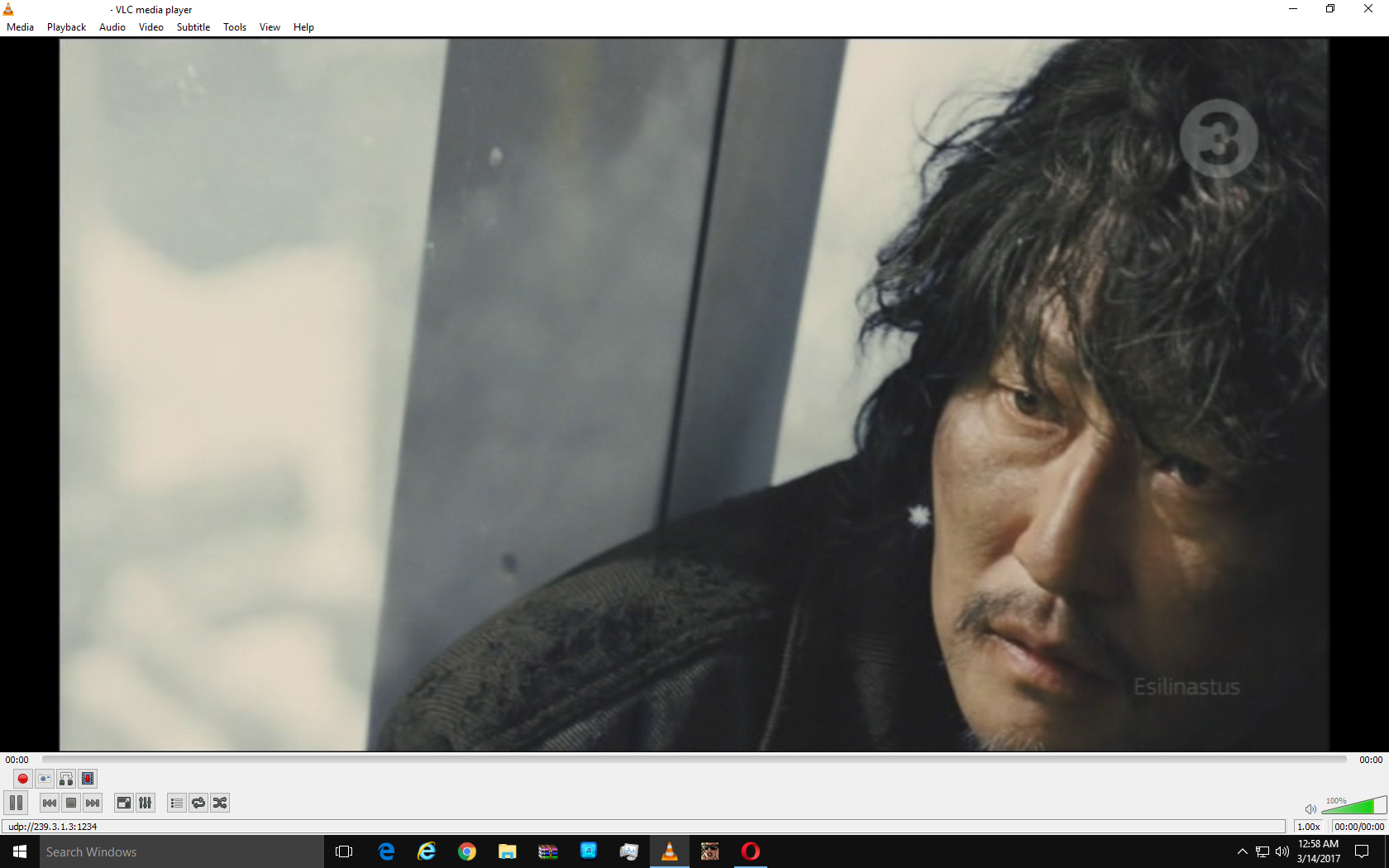Mute audio using VLC speaker icon
The height and width of the screenshot is (868, 1389).
click(1310, 808)
